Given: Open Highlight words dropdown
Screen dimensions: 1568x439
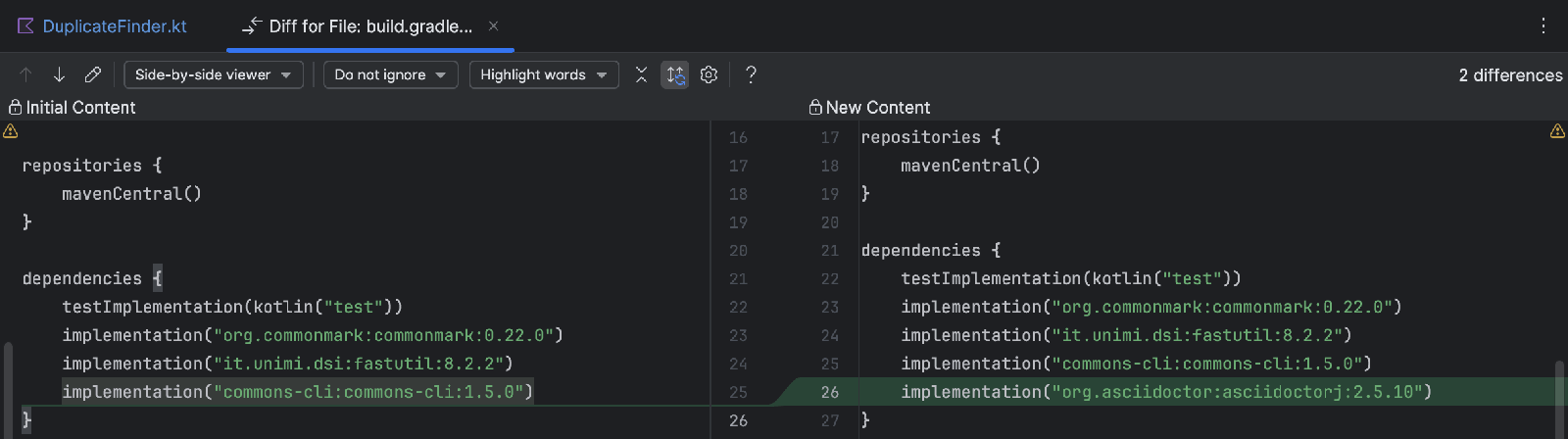Looking at the screenshot, I should point(544,74).
